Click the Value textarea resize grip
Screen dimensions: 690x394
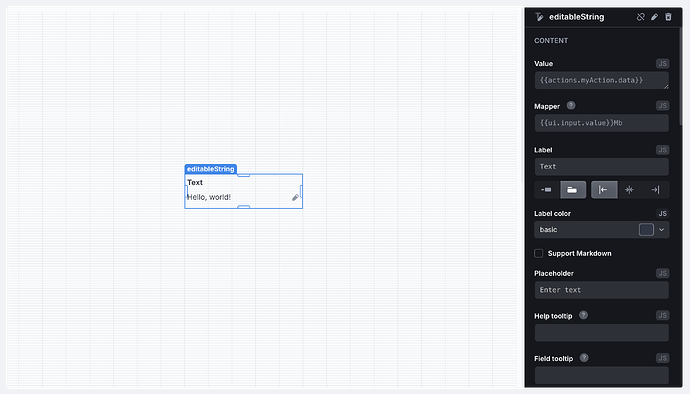click(x=666, y=86)
